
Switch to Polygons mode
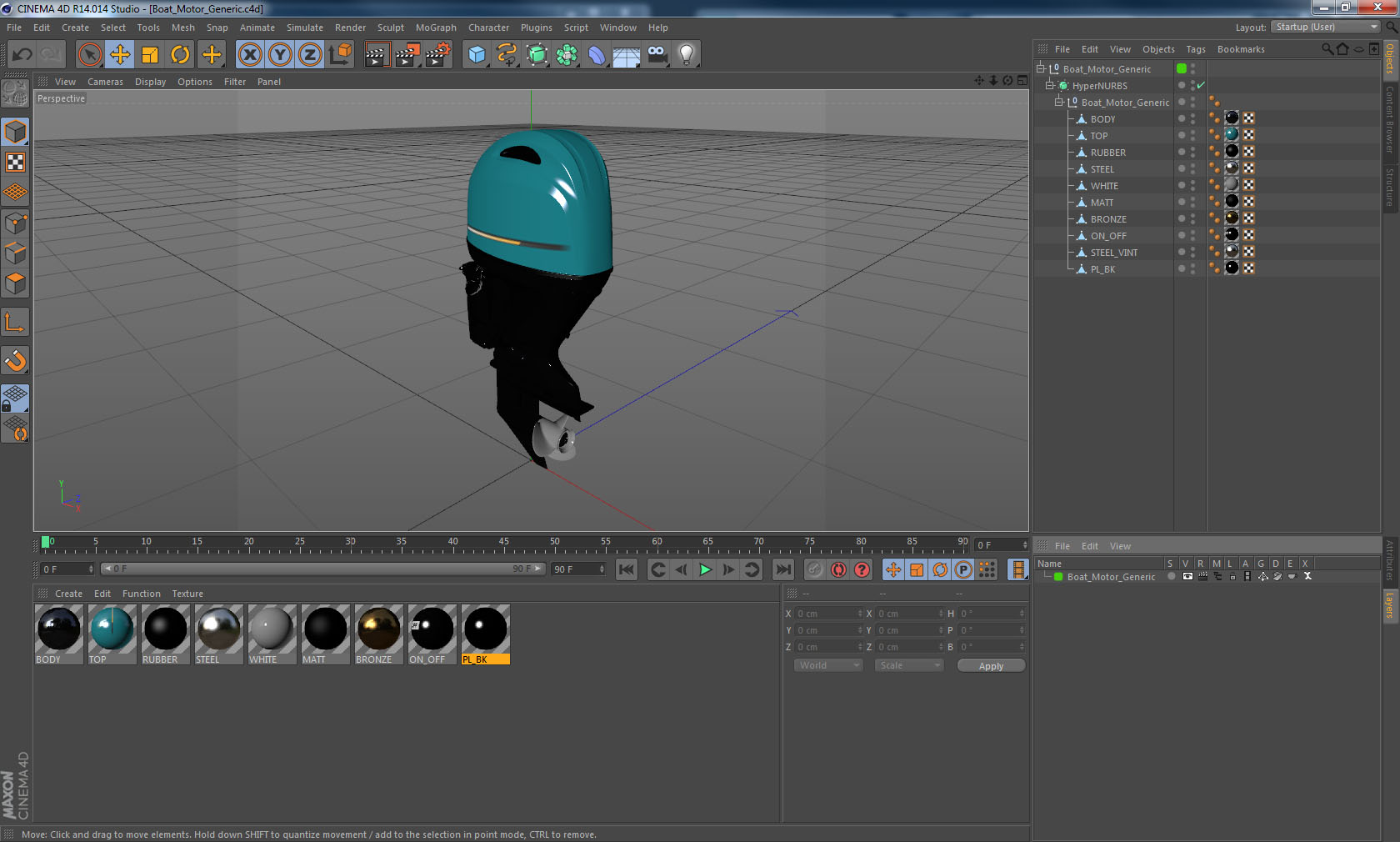16,284
